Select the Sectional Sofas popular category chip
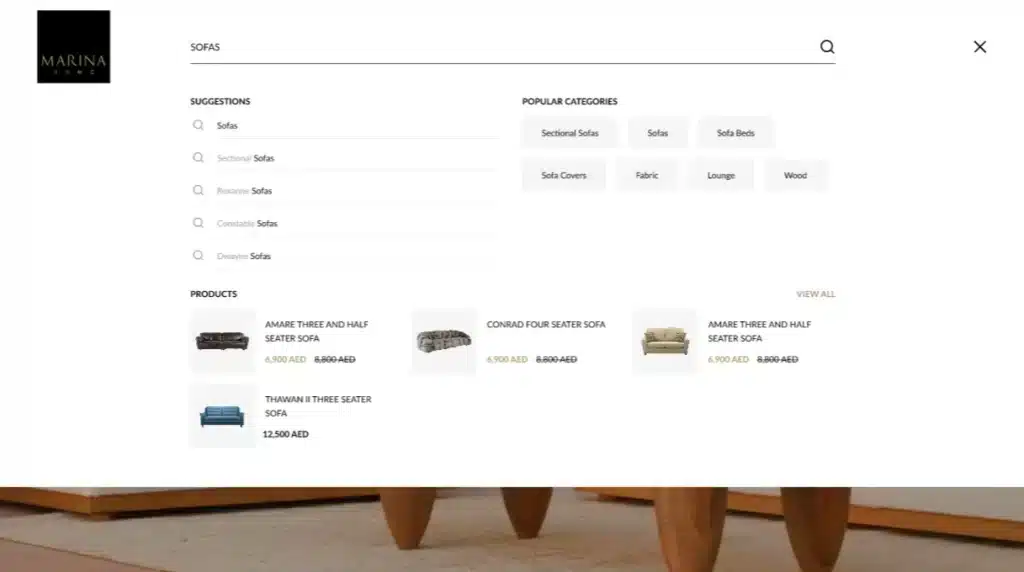 570,133
